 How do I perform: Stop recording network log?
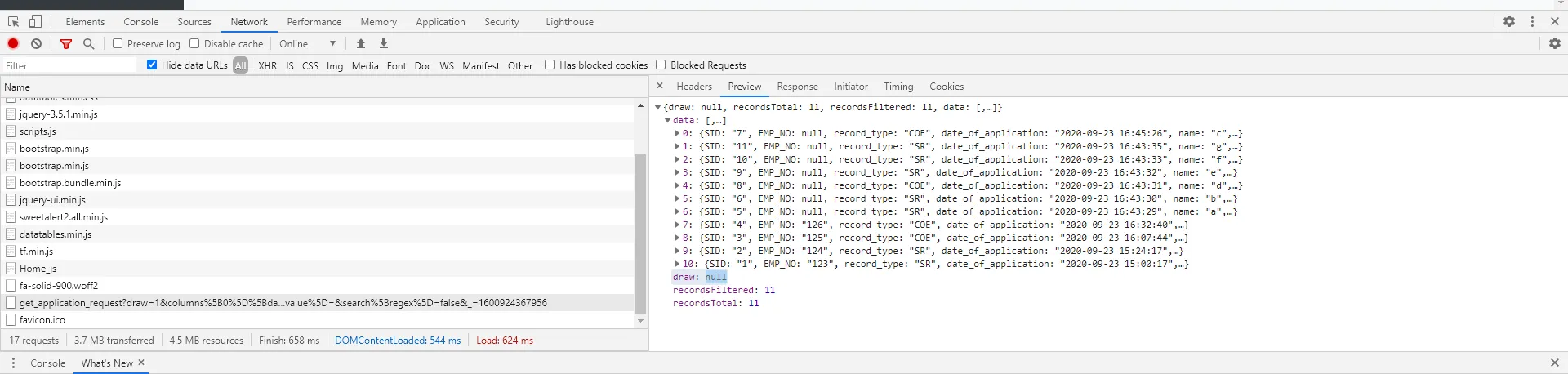tap(13, 43)
